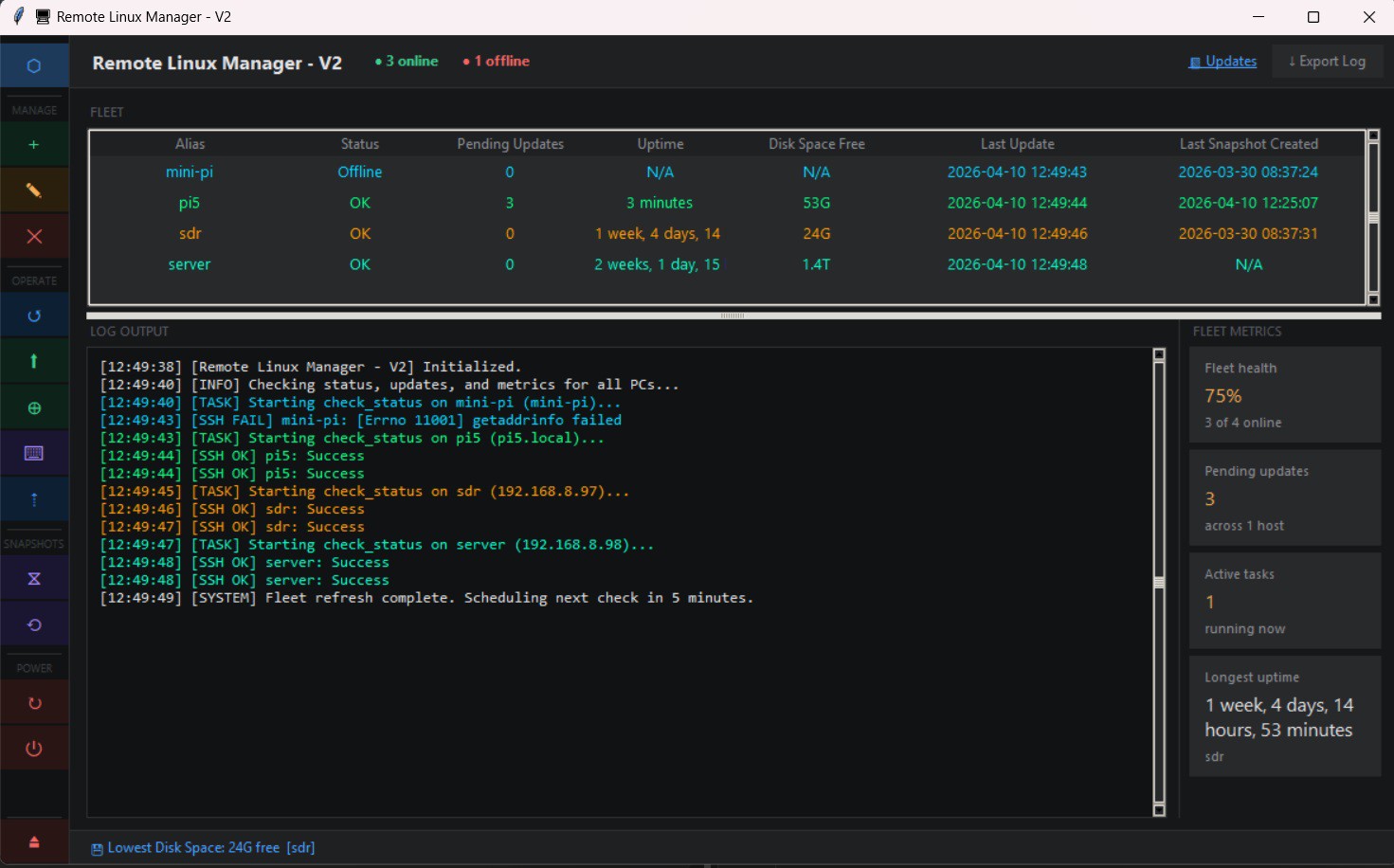Click the hourglass snapshot icon
Viewport: 1394px width, 868px height.
pos(34,578)
